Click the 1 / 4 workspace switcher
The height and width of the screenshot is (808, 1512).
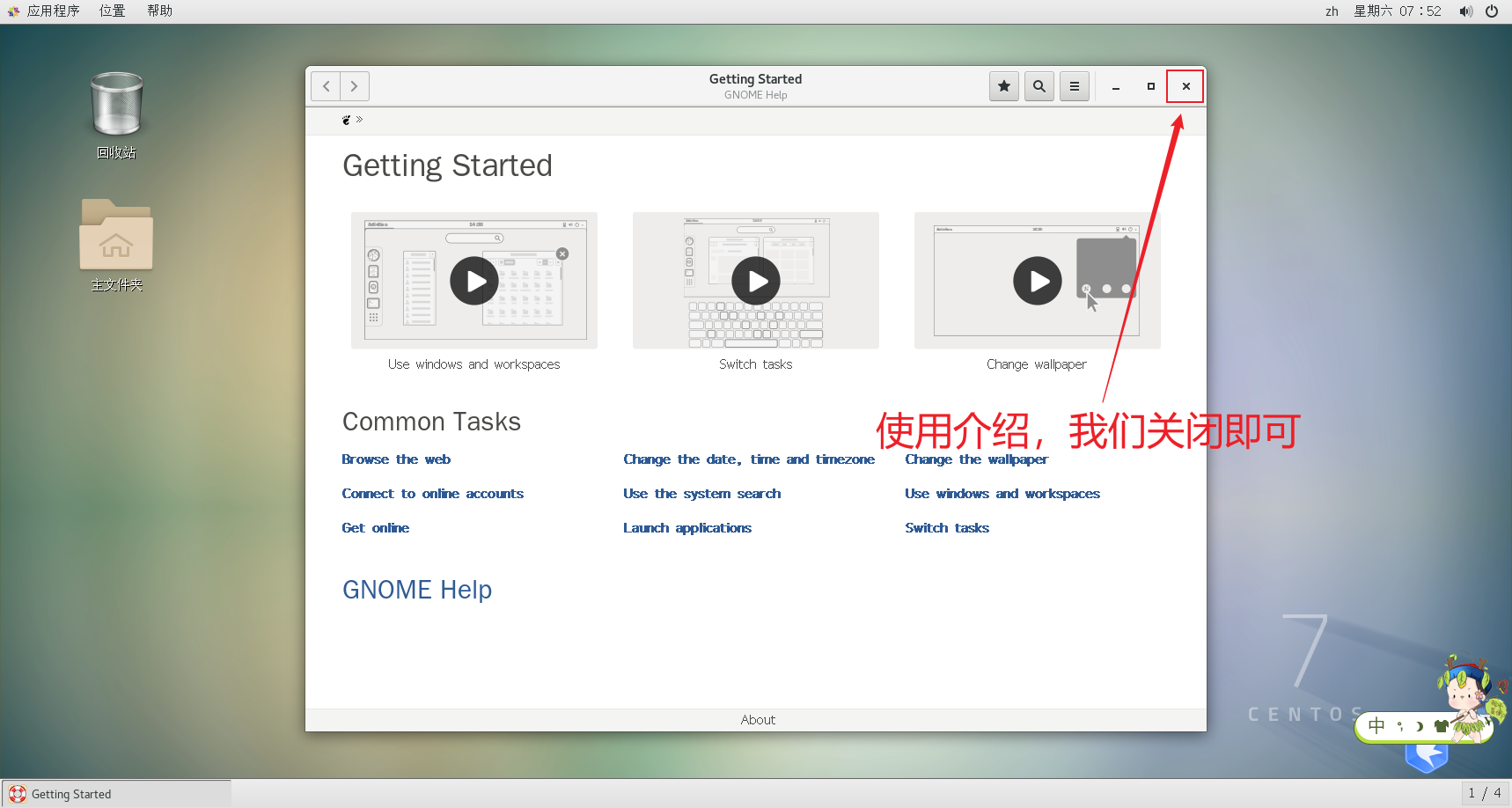click(x=1485, y=793)
